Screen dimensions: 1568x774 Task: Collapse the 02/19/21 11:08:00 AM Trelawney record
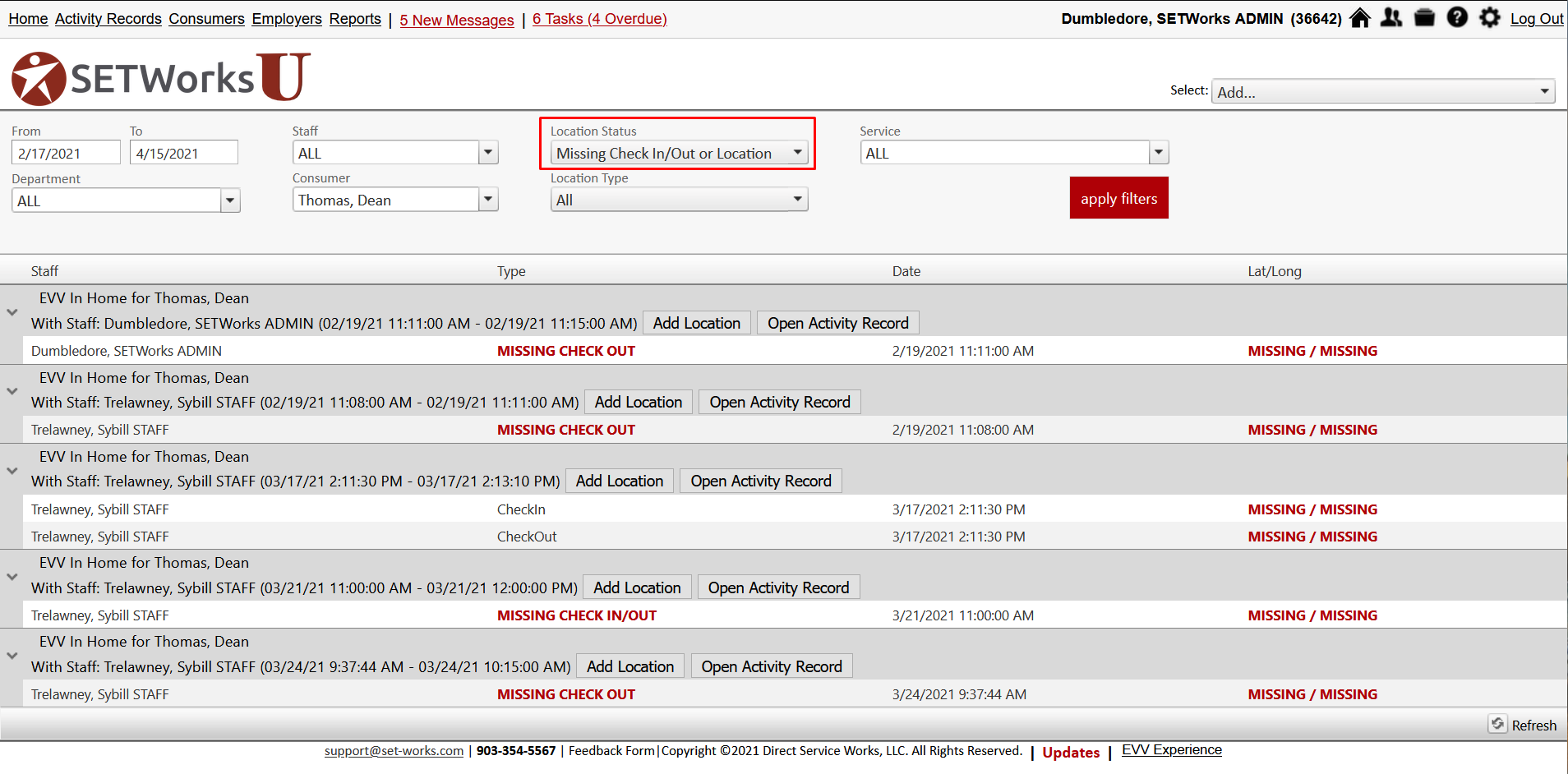coord(12,391)
